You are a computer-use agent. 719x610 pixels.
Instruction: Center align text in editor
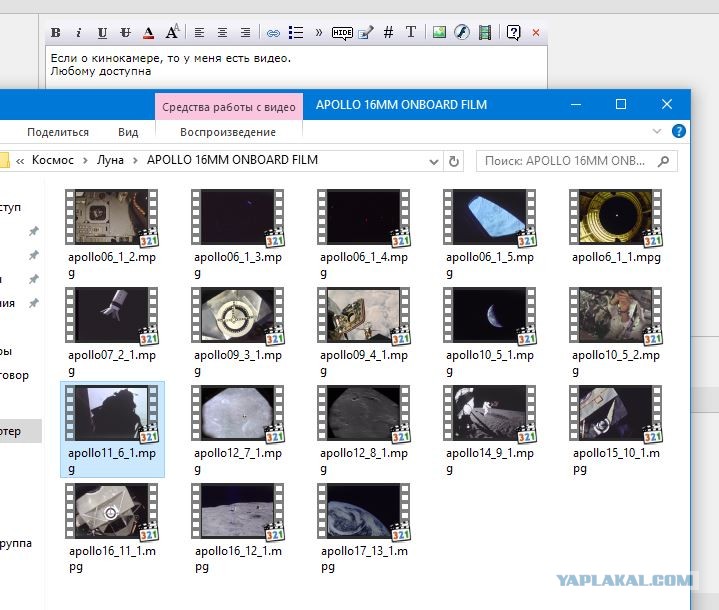click(x=222, y=33)
